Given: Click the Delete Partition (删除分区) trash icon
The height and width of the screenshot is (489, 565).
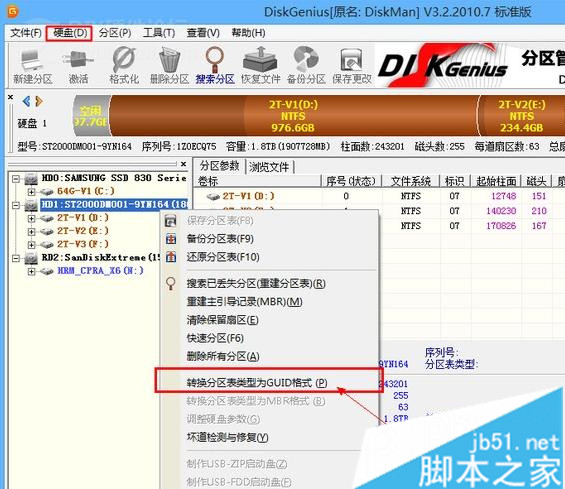Looking at the screenshot, I should tap(169, 60).
